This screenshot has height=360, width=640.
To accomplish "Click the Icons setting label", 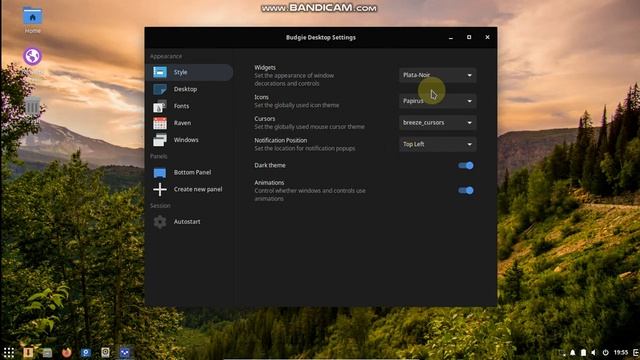I will point(261,97).
